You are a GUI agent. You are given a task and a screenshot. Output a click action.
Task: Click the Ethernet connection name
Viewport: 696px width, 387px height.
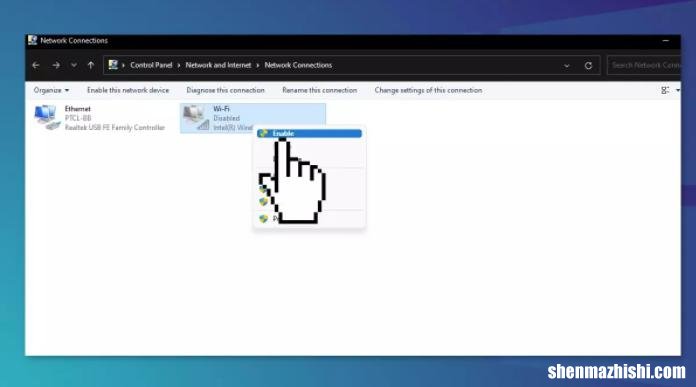click(78, 109)
